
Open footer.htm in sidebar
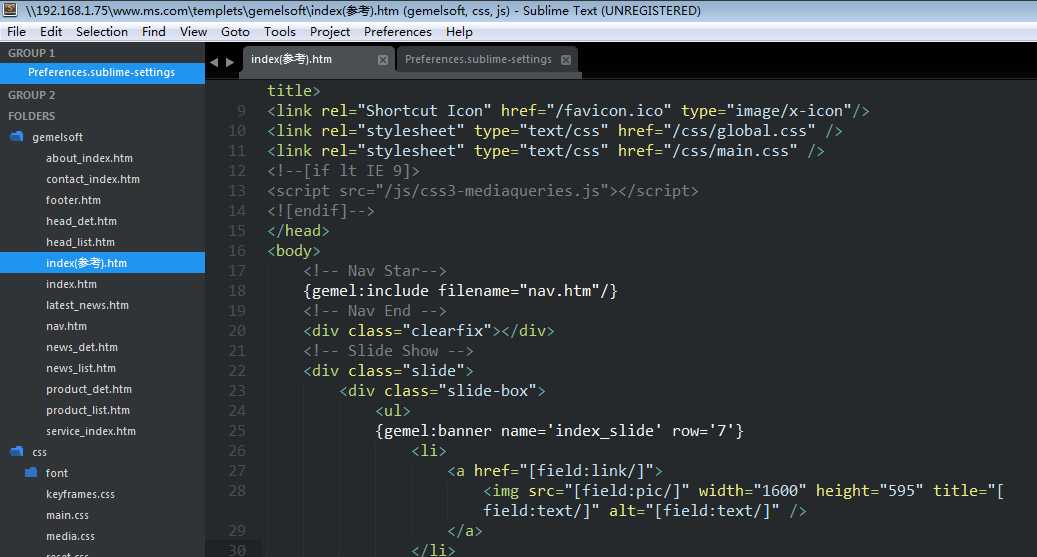coord(73,200)
